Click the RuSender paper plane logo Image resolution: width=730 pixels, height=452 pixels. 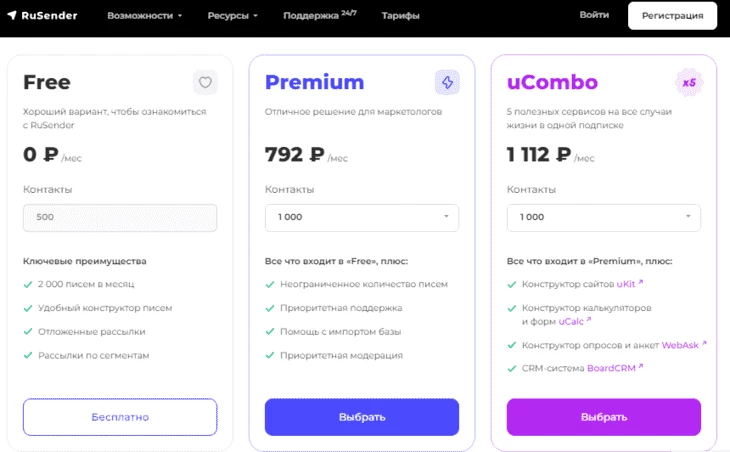coord(12,15)
